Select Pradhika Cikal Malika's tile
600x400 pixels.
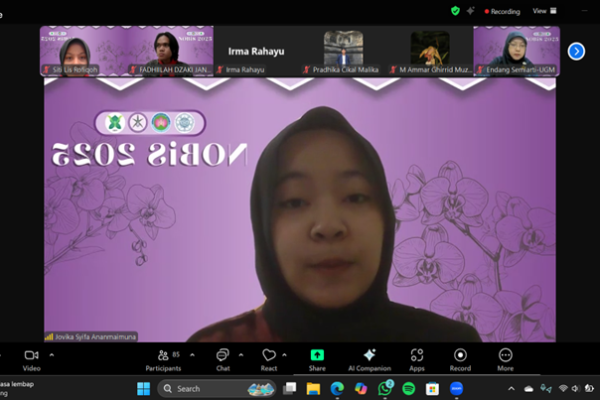343,51
